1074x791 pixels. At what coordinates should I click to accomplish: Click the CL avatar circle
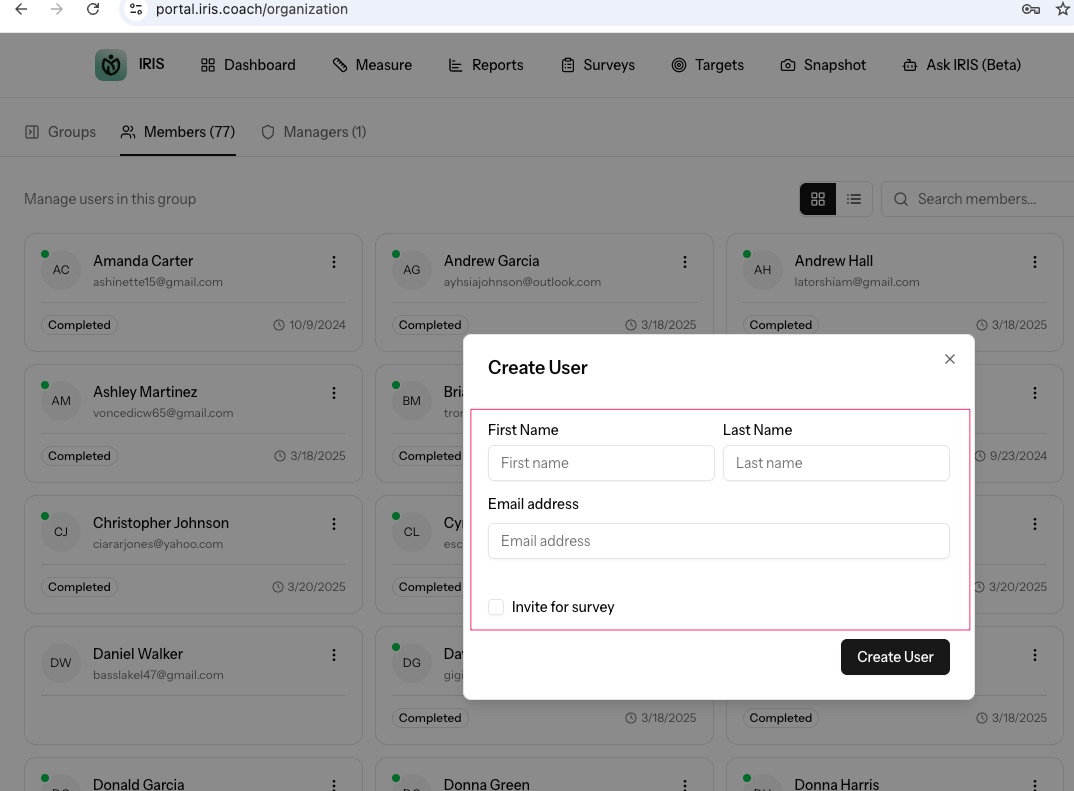point(412,531)
